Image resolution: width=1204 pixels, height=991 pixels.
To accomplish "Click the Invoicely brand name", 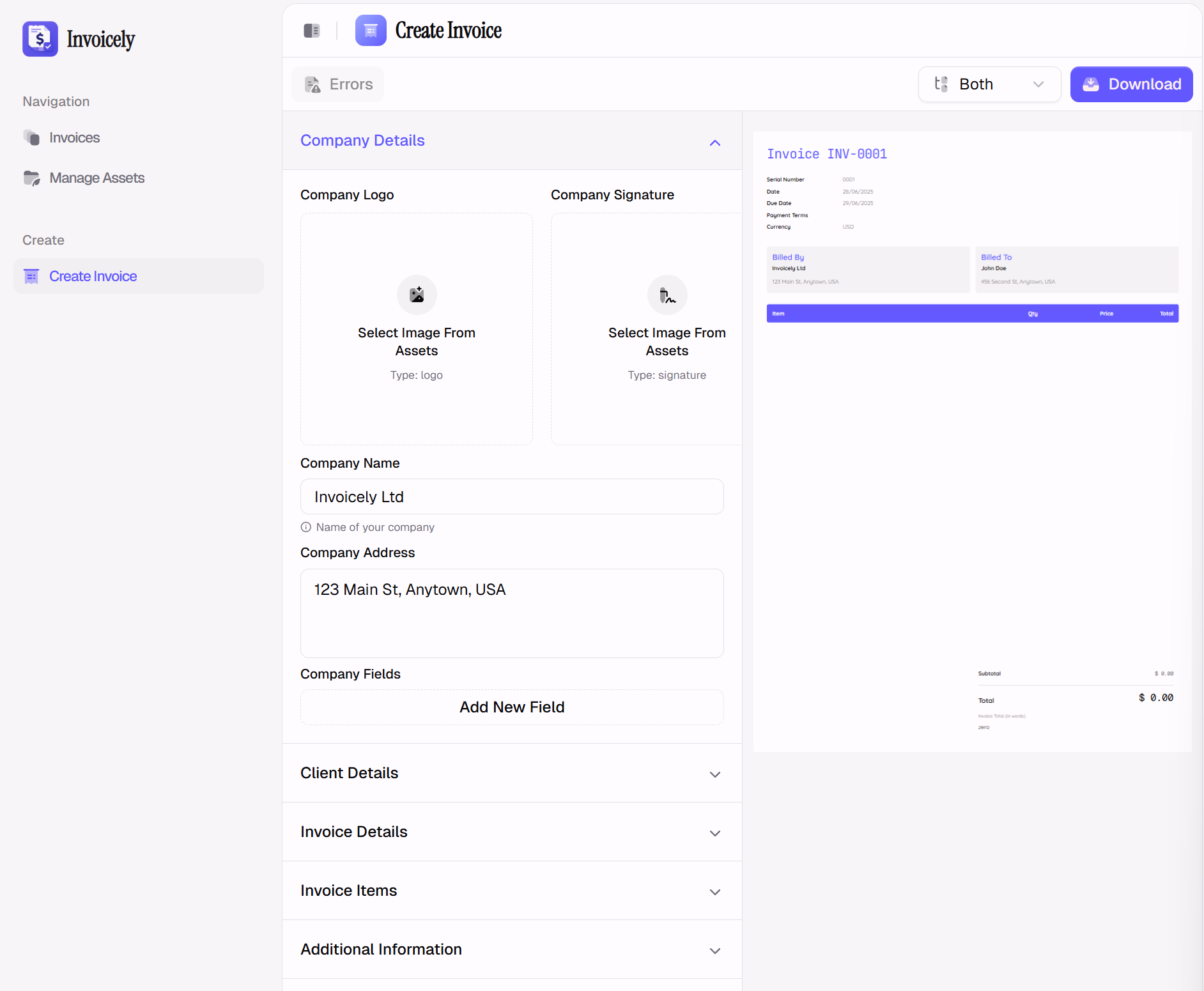I will tap(101, 40).
